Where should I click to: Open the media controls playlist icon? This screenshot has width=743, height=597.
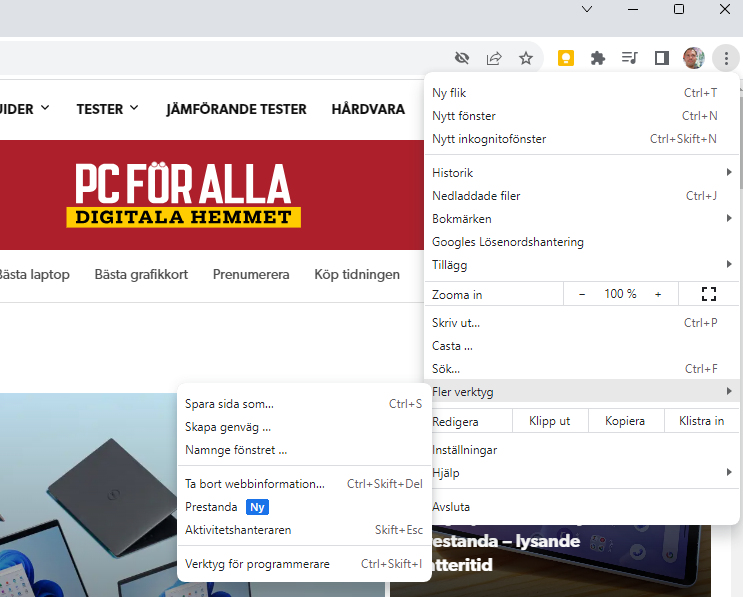630,58
